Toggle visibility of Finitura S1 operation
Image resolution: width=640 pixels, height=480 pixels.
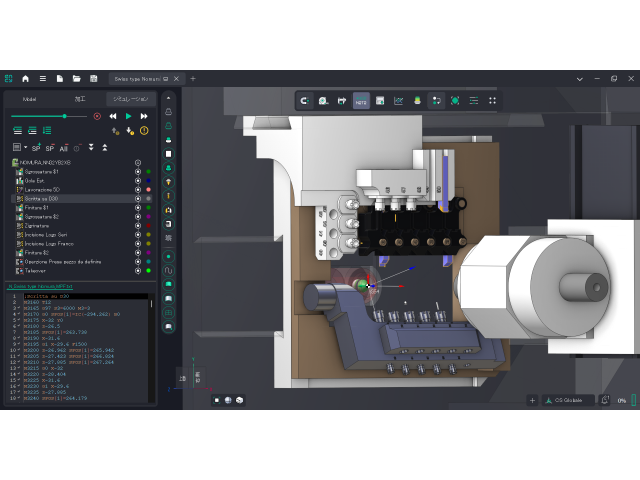[138, 207]
